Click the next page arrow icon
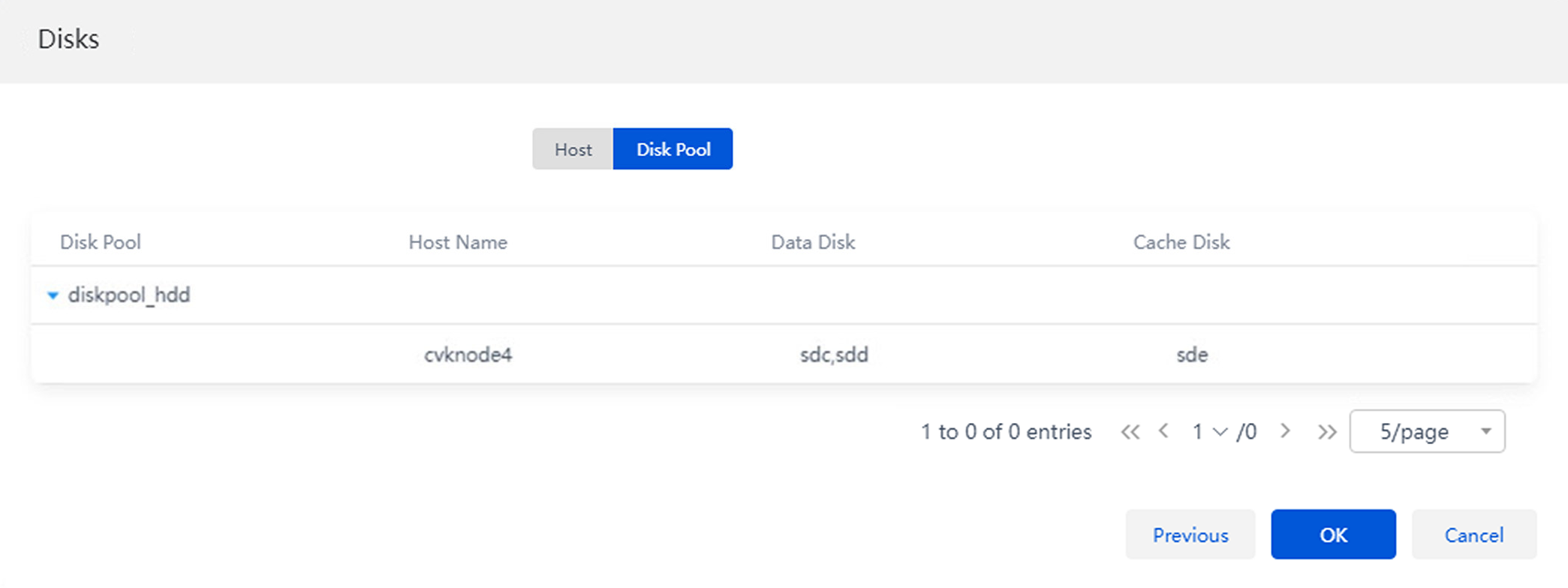Image resolution: width=1568 pixels, height=588 pixels. 1285,431
